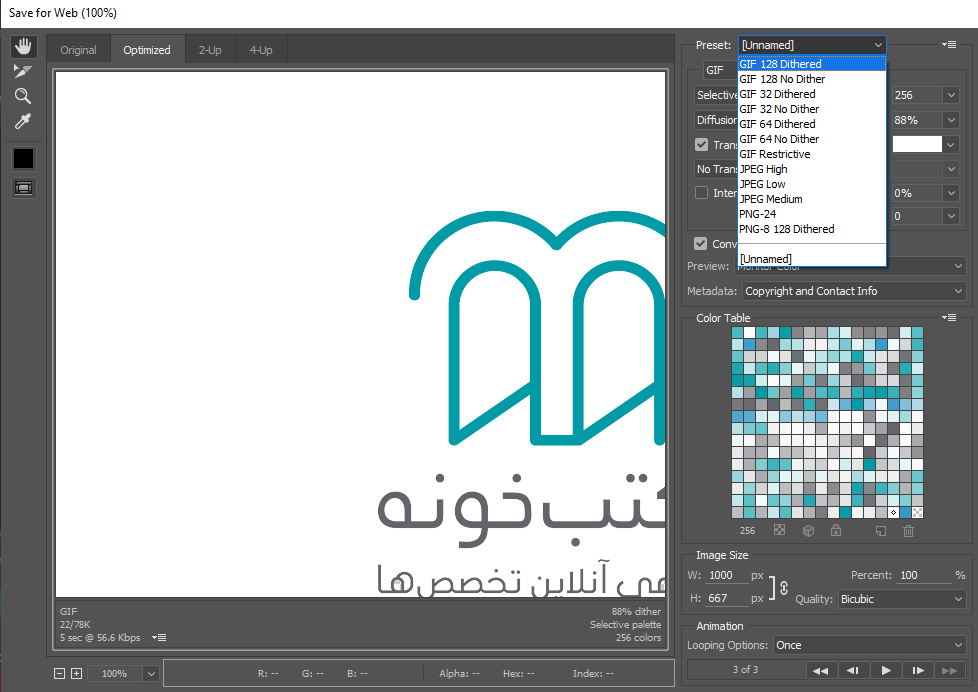This screenshot has width=978, height=692.
Task: Choose JPEG Medium preset
Action: point(811,198)
